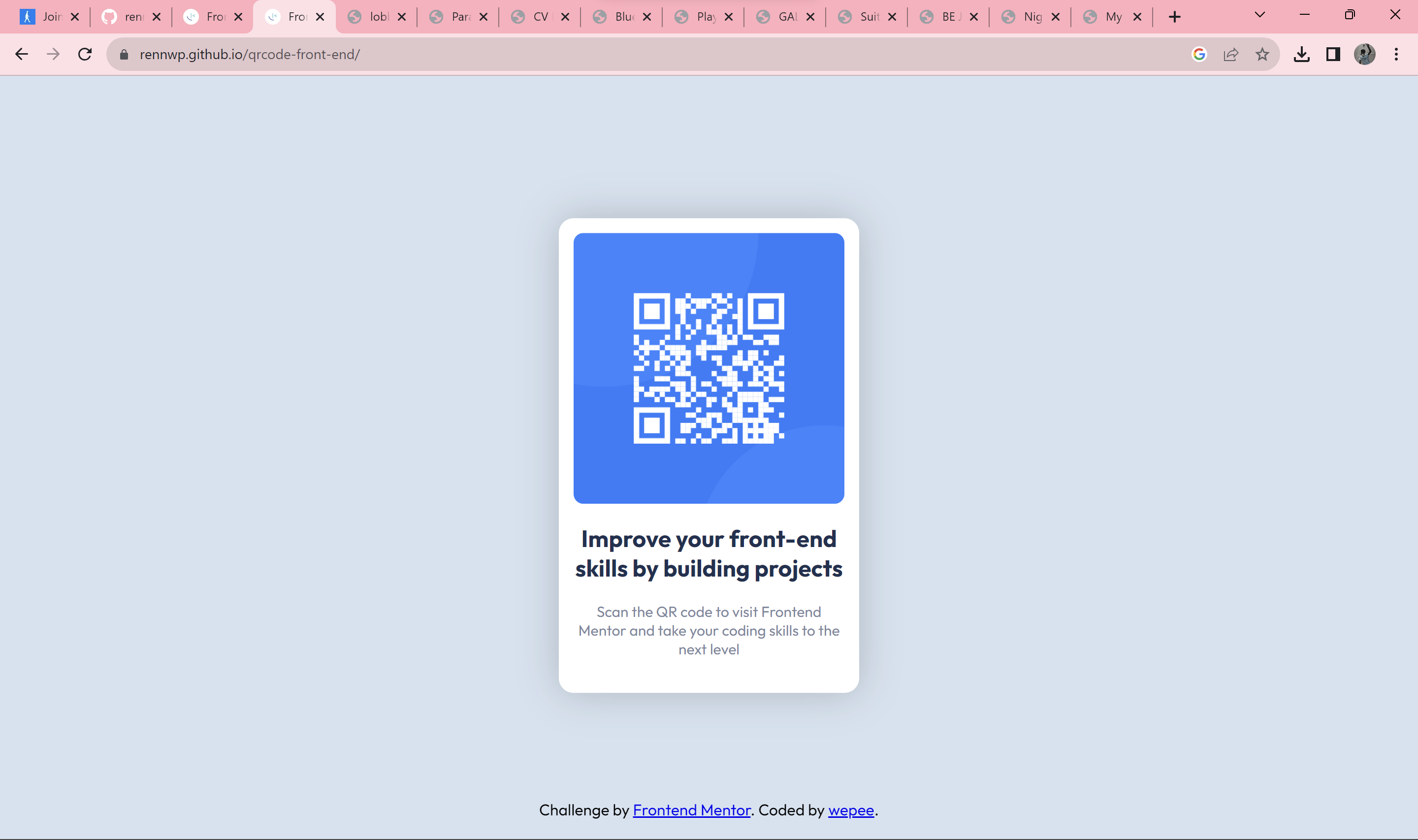Restore down the browser window
1418x840 pixels.
[1350, 15]
